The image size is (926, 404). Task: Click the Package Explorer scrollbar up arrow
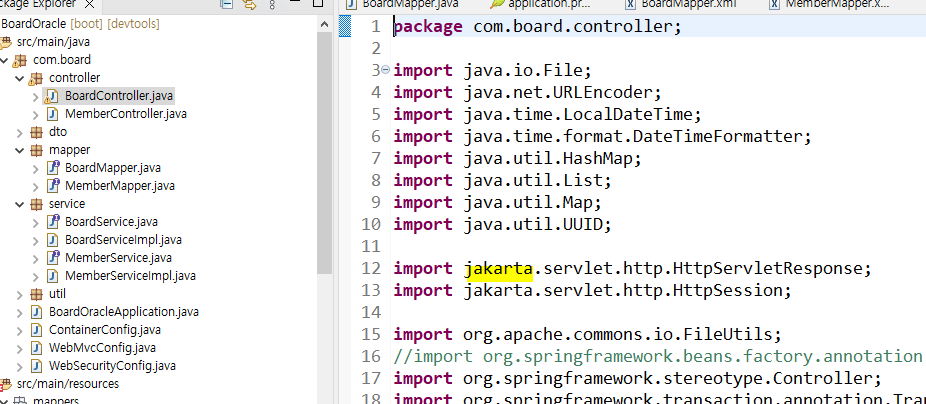click(324, 24)
